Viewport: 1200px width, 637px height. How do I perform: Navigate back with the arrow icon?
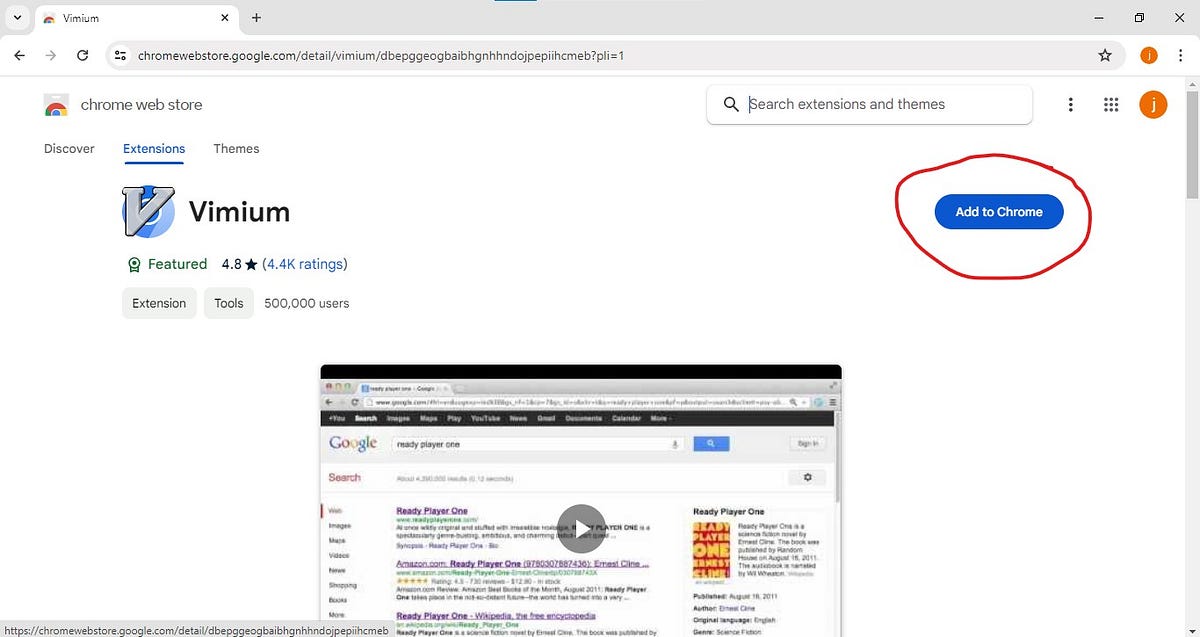[19, 55]
